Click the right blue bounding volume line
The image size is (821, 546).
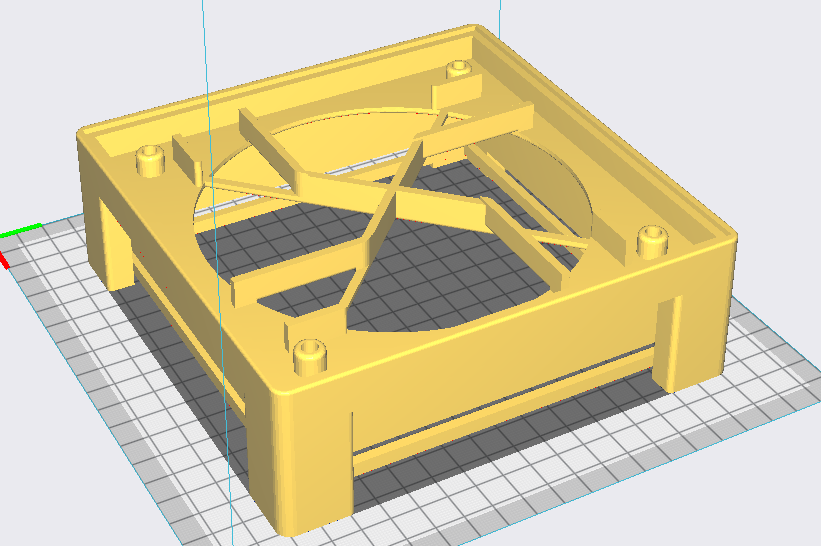[x=500, y=18]
